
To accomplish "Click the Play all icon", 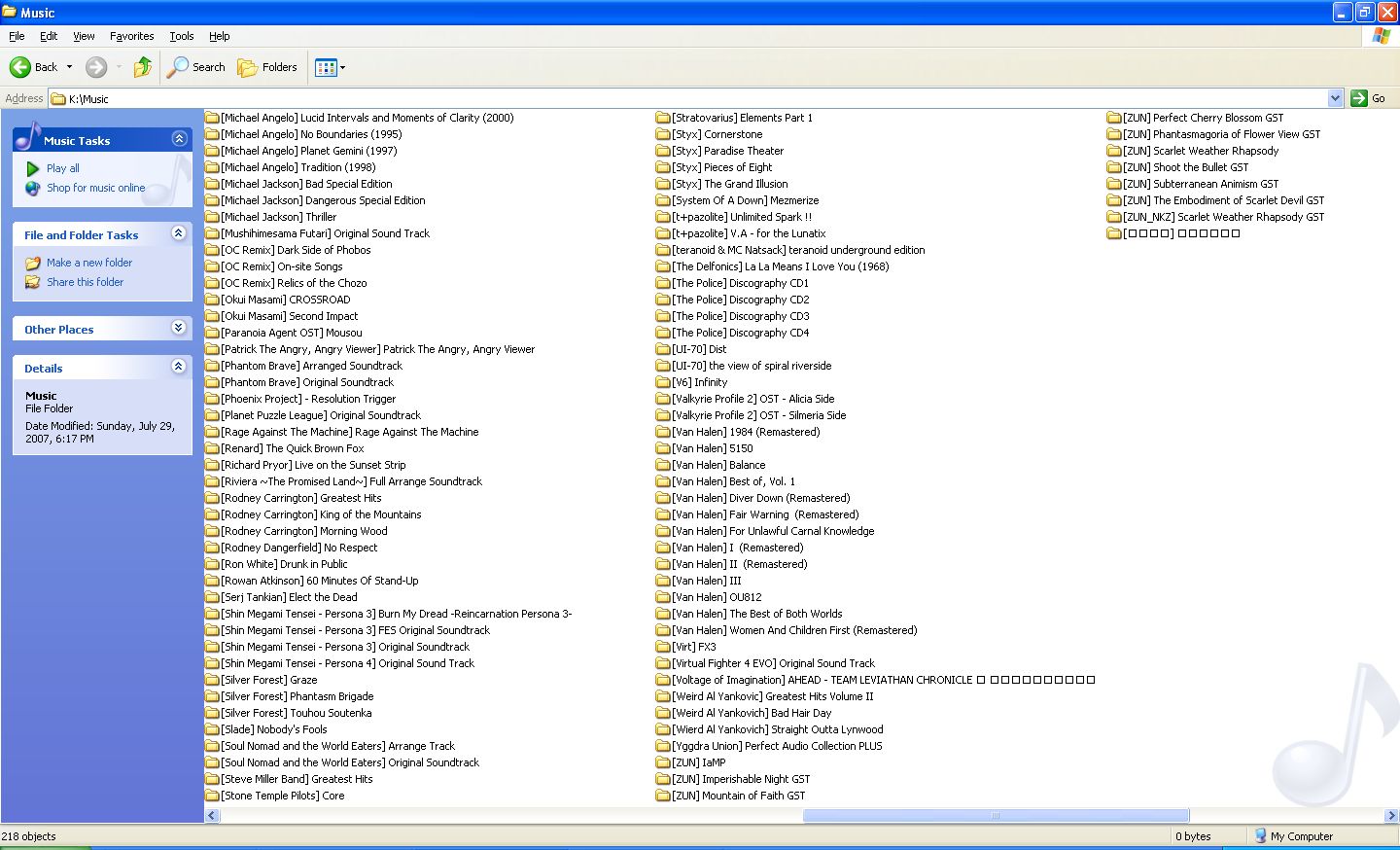I will (33, 168).
